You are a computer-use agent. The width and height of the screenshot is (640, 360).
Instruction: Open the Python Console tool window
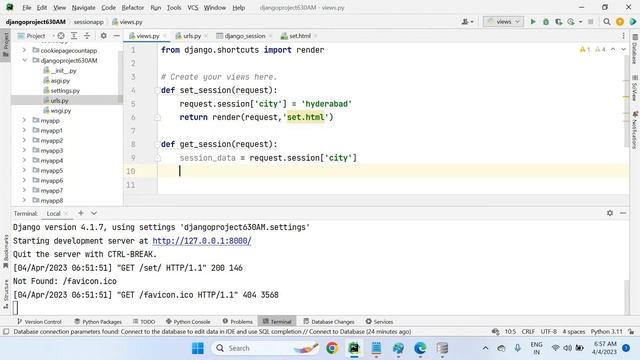tap(188, 322)
